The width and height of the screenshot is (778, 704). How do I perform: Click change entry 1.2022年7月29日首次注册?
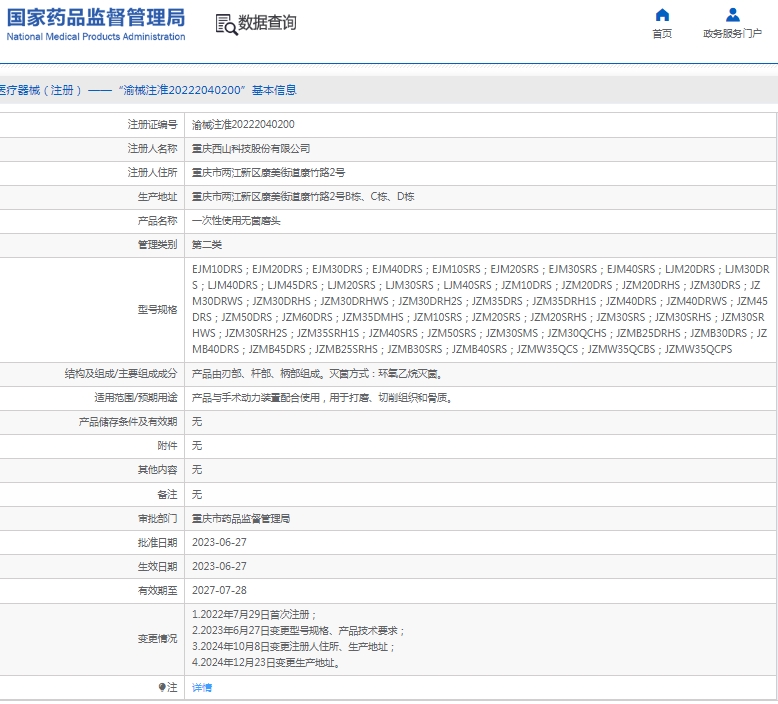point(254,615)
